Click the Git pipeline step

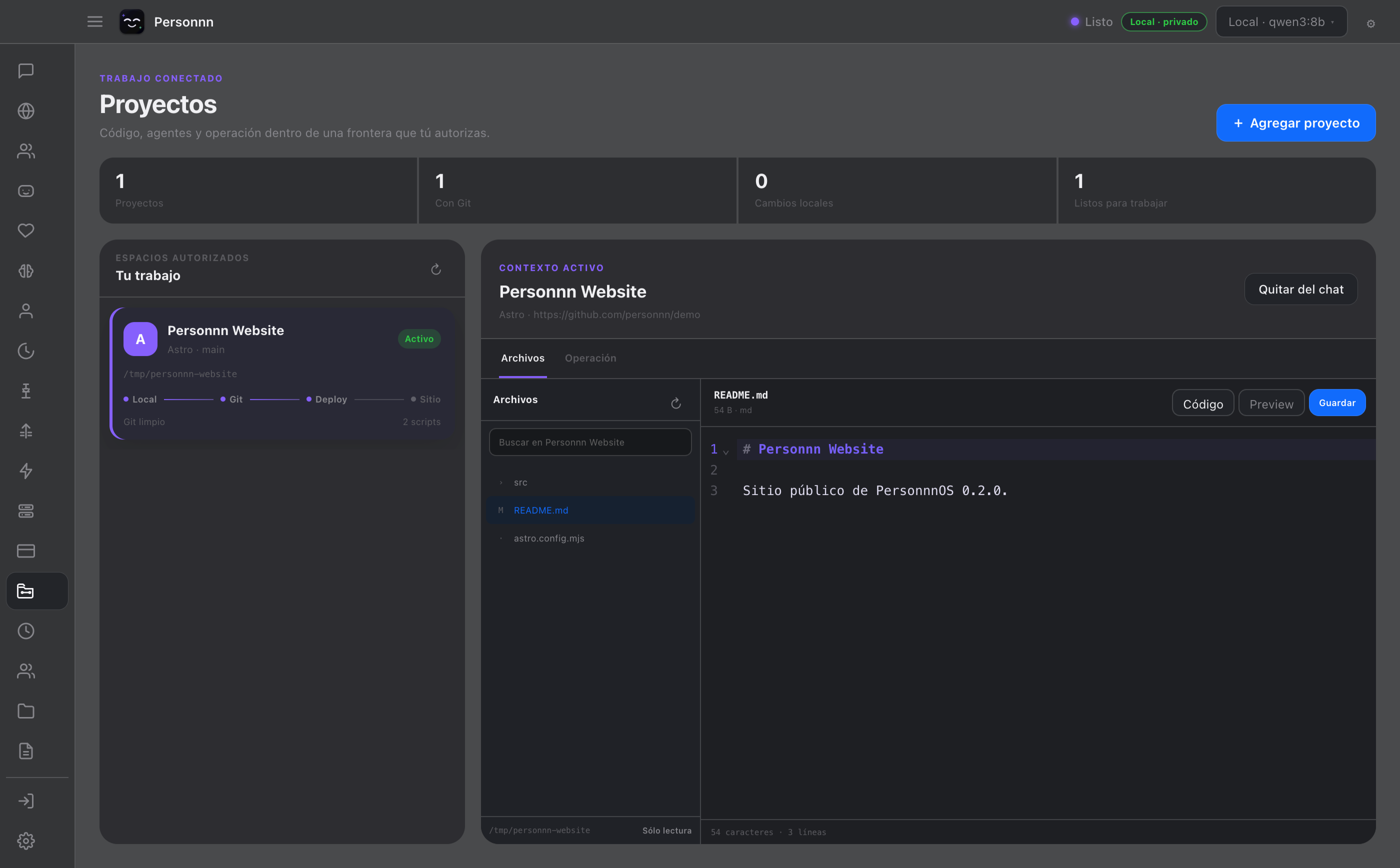(231, 399)
